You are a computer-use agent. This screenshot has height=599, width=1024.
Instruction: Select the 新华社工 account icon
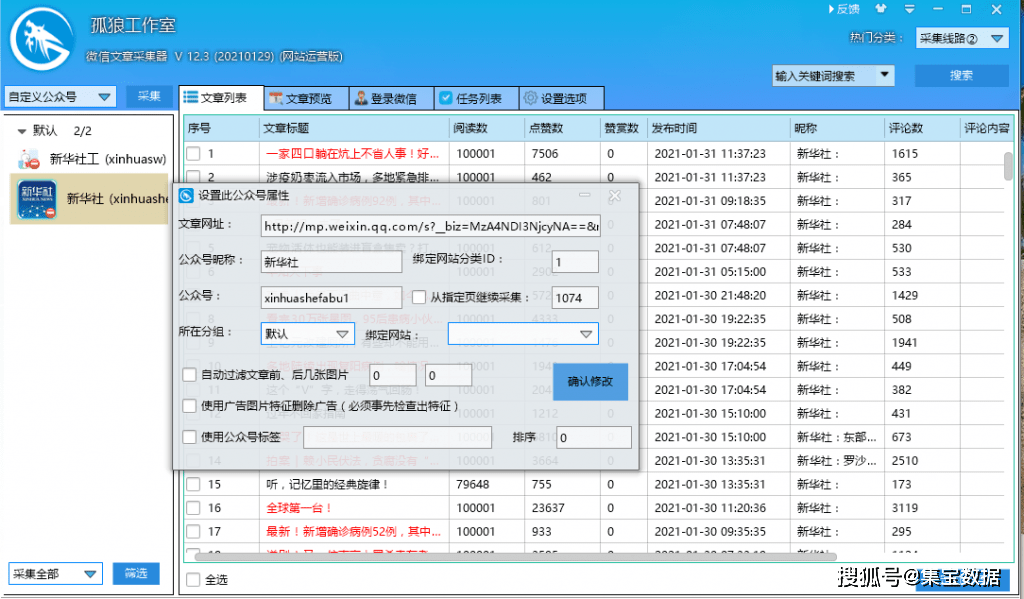[x=30, y=159]
